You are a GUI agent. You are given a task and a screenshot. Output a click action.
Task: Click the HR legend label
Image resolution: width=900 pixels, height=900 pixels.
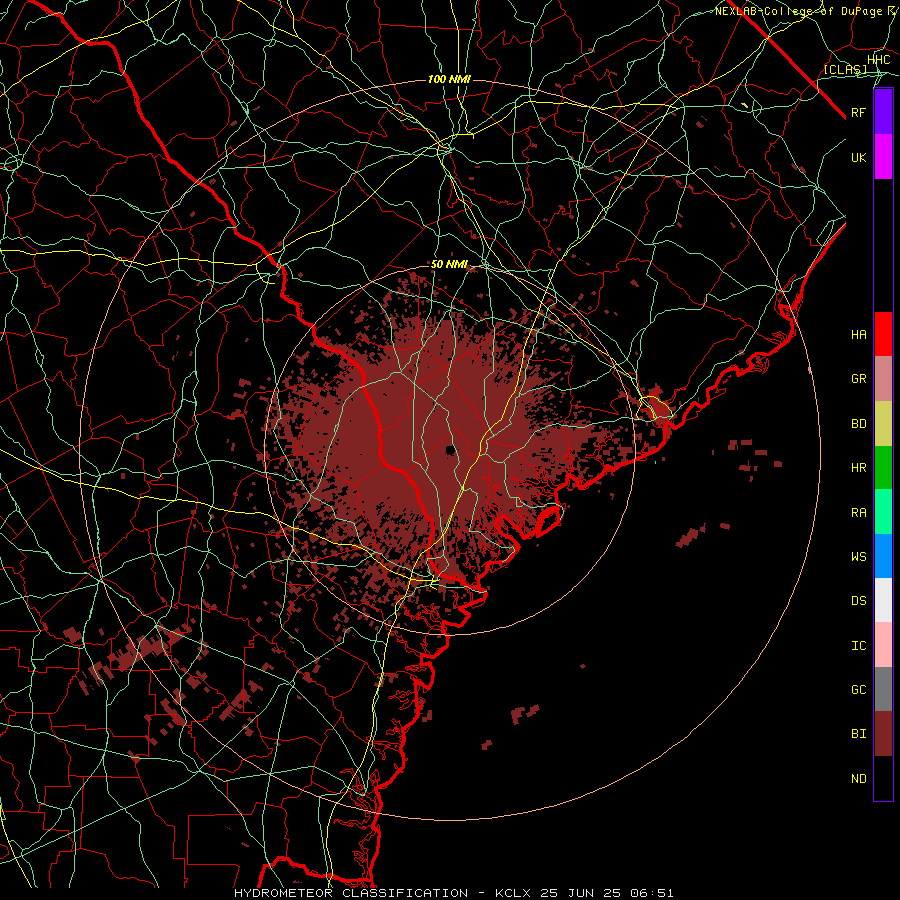pyautogui.click(x=859, y=468)
